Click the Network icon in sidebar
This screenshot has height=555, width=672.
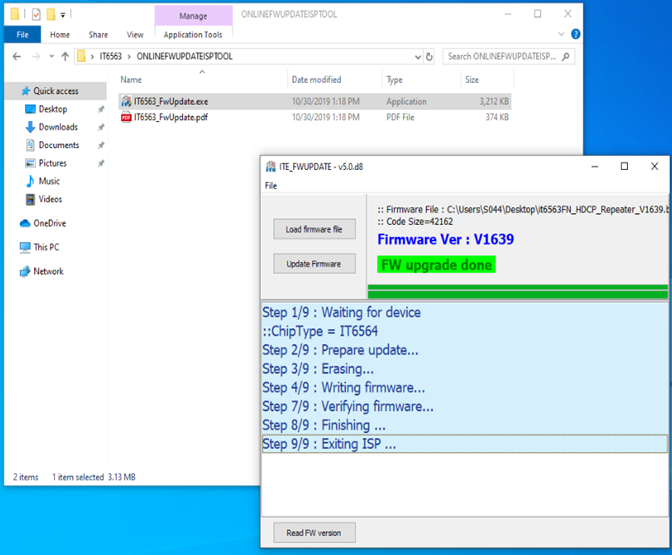pos(47,271)
